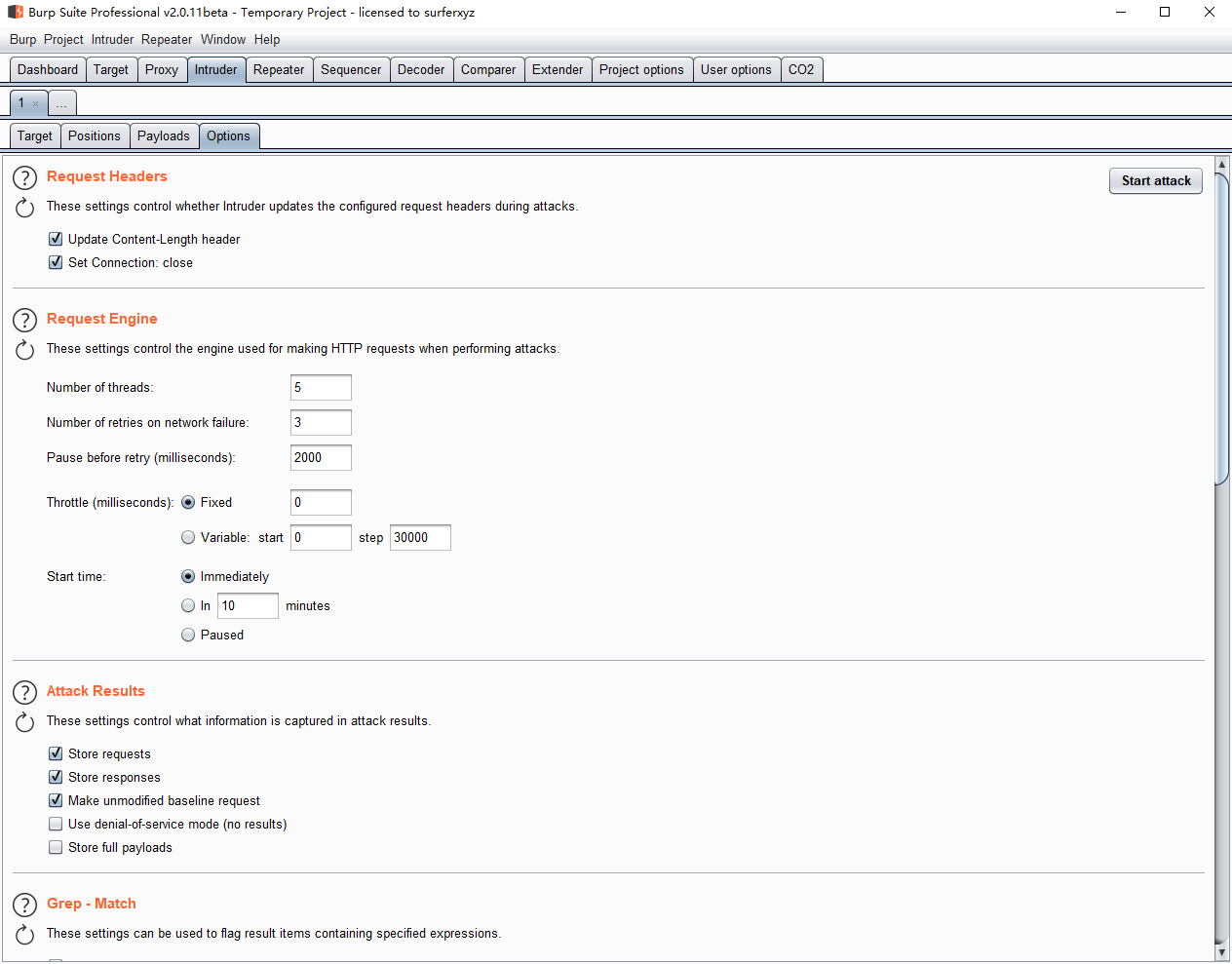Open the Project menu
This screenshot has height=964, width=1232.
[x=63, y=40]
